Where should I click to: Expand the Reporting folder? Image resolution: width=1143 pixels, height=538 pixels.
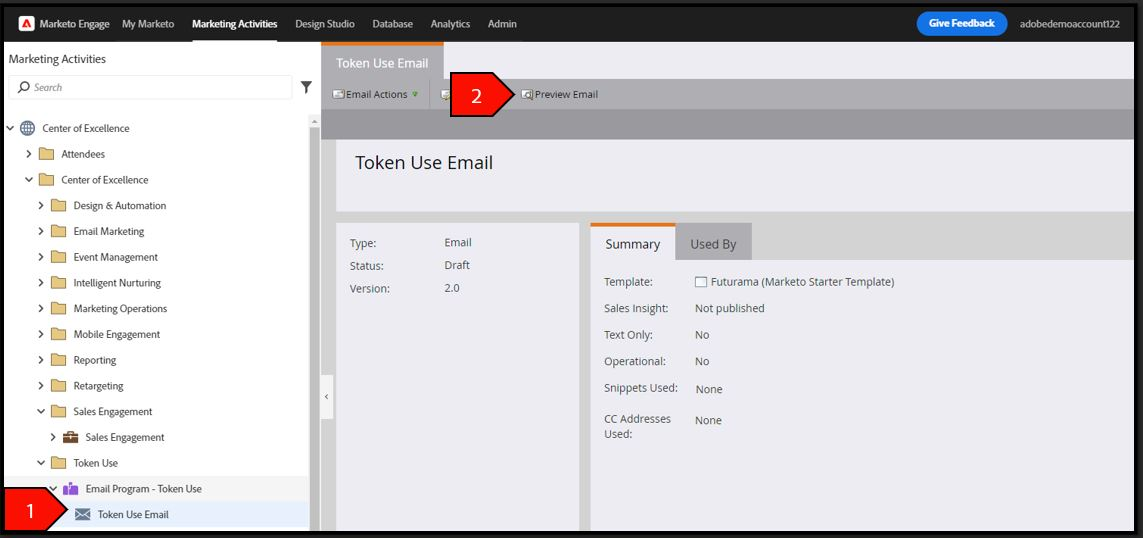coord(42,360)
